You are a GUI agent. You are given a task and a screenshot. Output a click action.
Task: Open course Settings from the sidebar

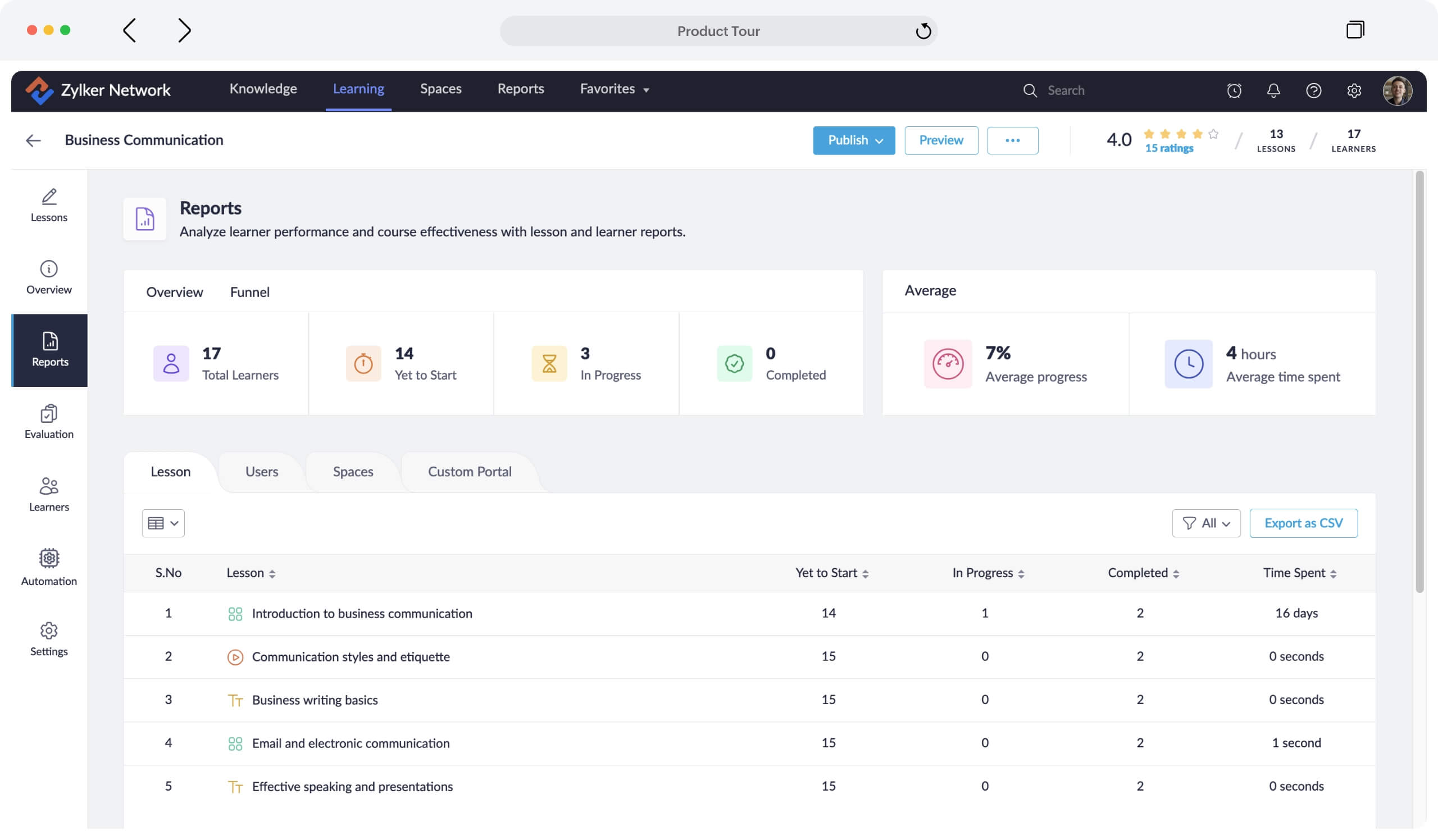click(48, 638)
